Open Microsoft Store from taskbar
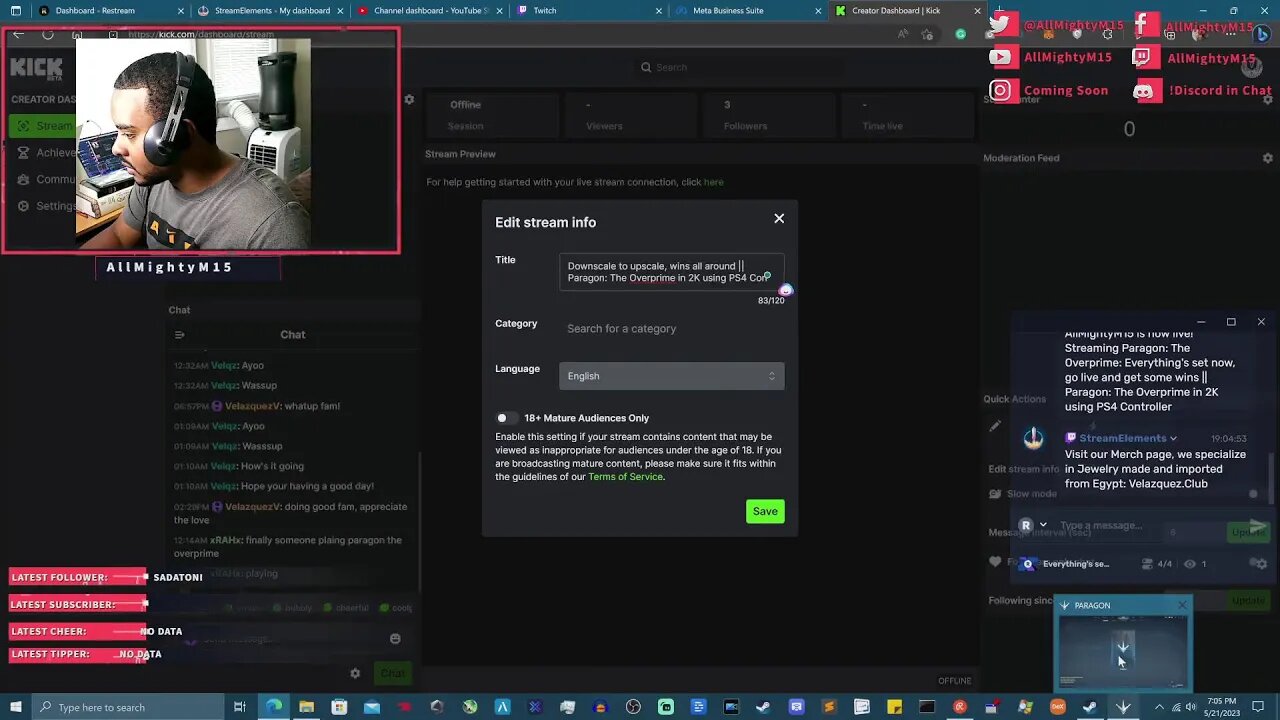 [x=339, y=707]
